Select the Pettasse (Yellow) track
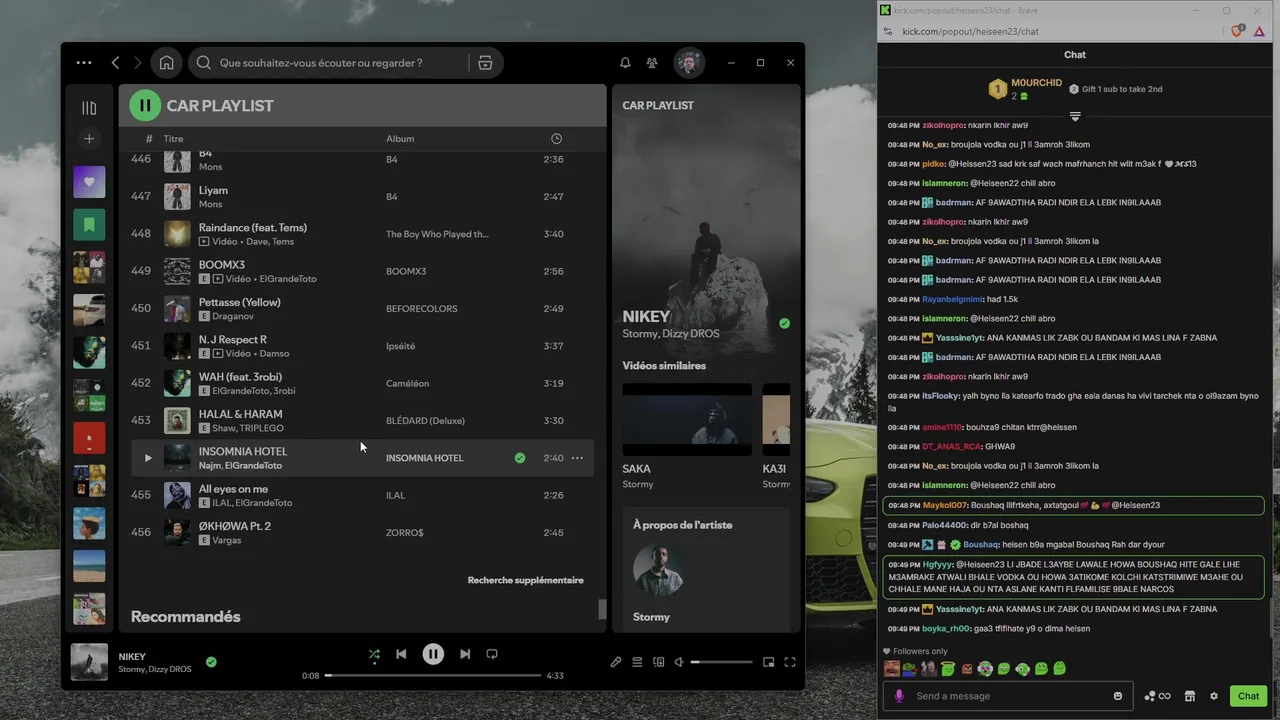 362,308
